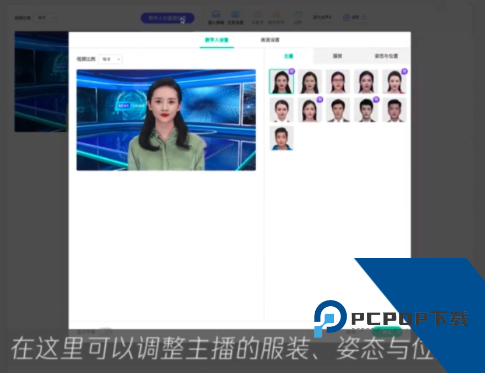Screen dimensions: 485x373
Task: Choose the second-row female avatar with purple badge
Action: (x=310, y=110)
